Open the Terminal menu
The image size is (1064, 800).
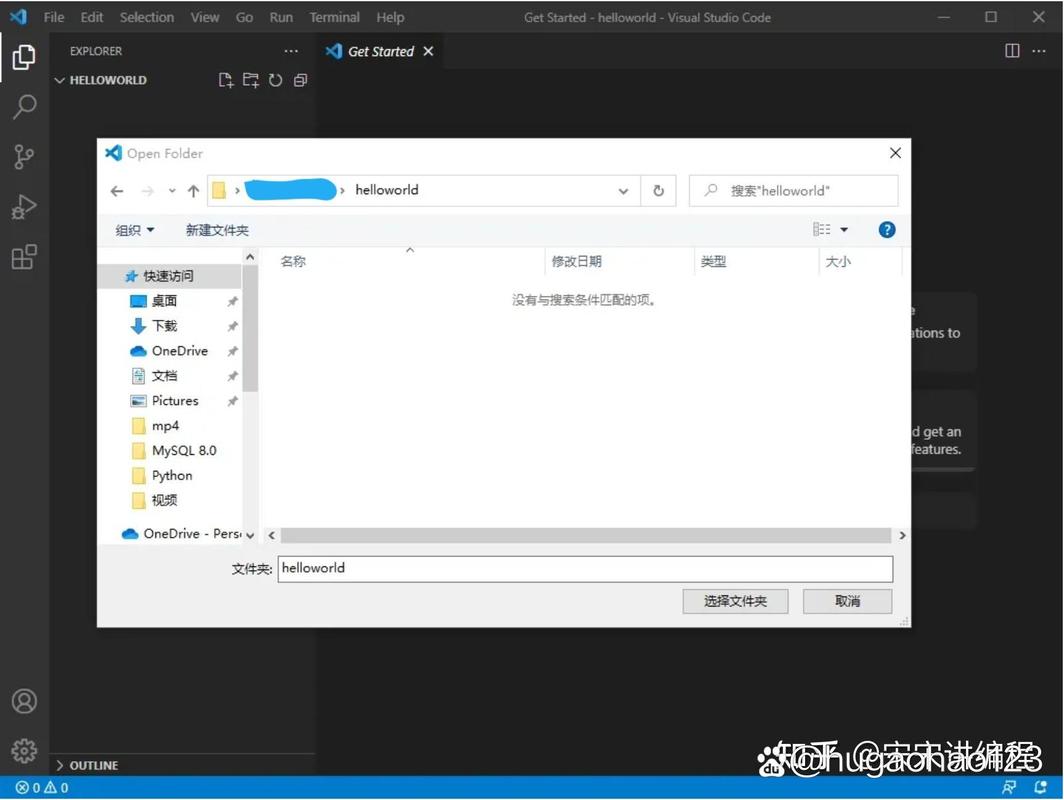[334, 17]
